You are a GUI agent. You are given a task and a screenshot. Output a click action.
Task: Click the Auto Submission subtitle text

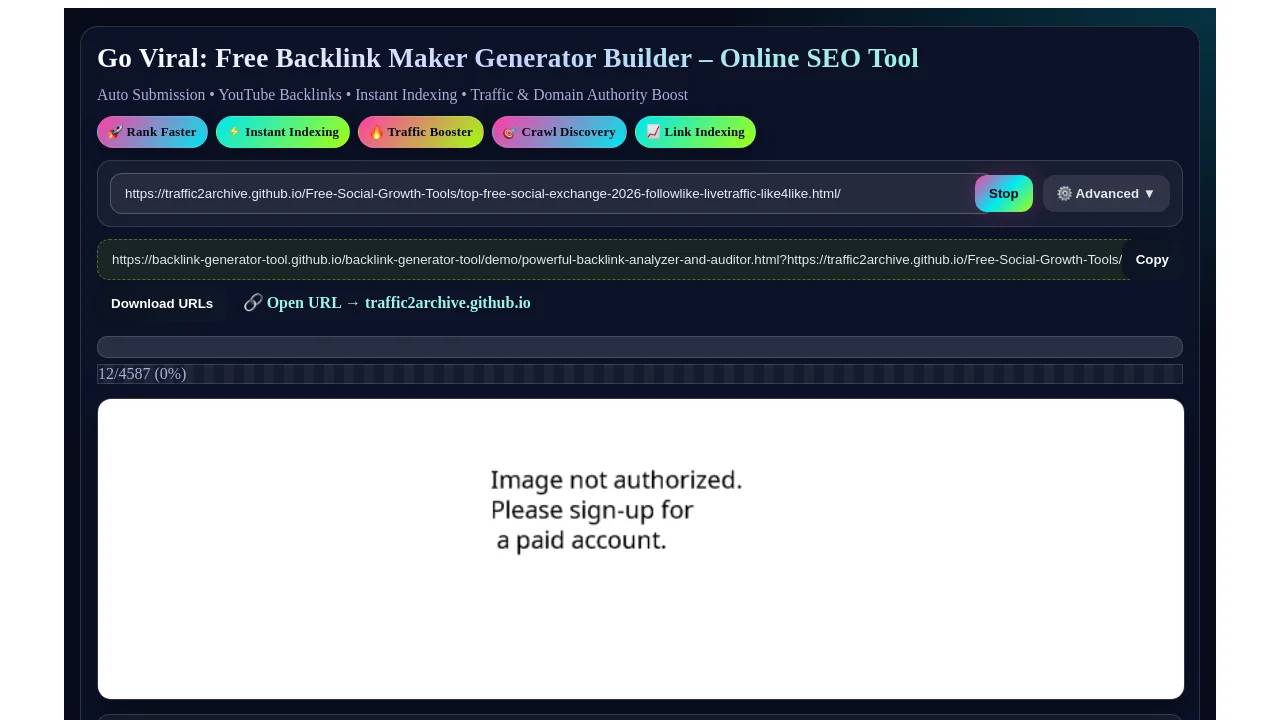click(392, 95)
